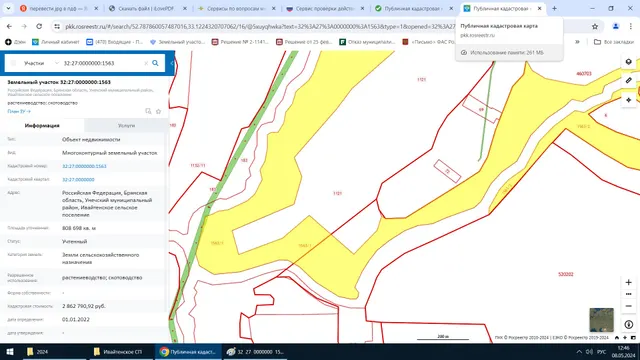640x360 pixels.
Task: Select the ruler measurement tool on map
Action: pos(629,80)
